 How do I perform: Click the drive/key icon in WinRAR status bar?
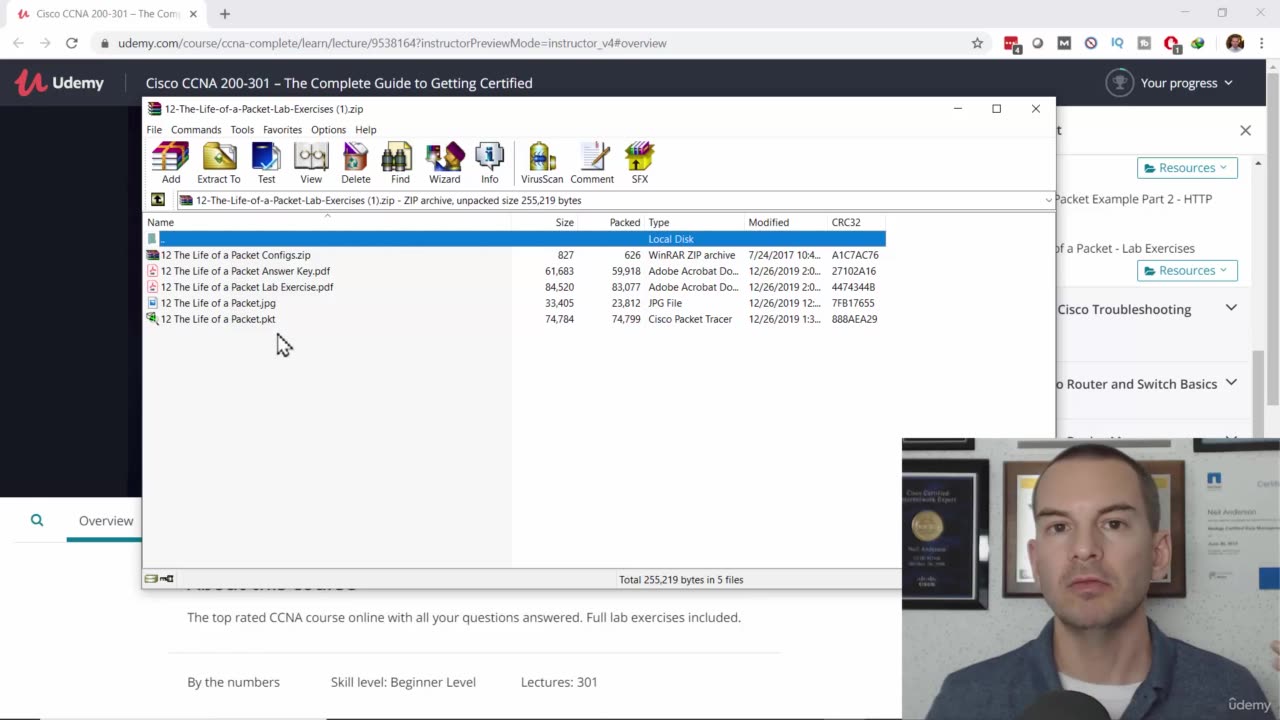pyautogui.click(x=159, y=579)
